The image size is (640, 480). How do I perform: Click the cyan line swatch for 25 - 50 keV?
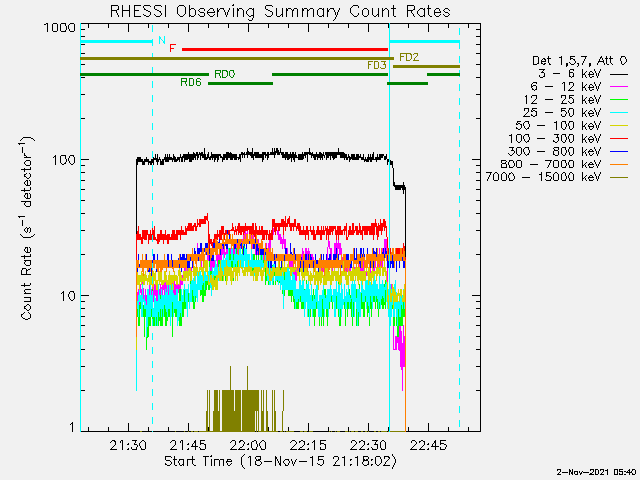(619, 113)
